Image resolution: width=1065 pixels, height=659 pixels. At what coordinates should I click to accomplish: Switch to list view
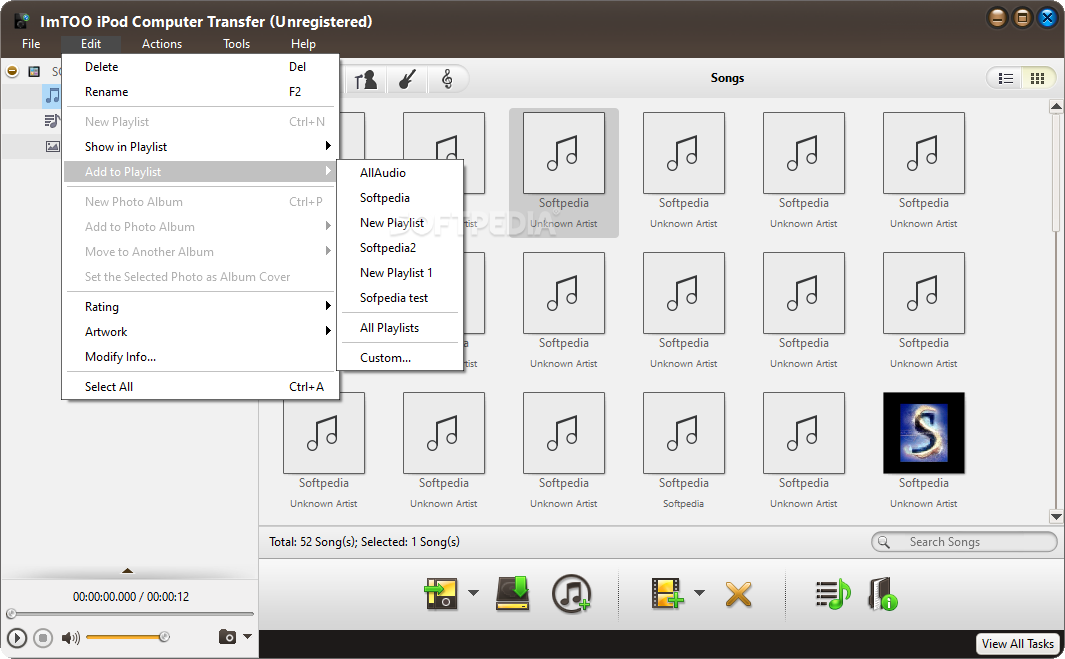click(x=1005, y=79)
